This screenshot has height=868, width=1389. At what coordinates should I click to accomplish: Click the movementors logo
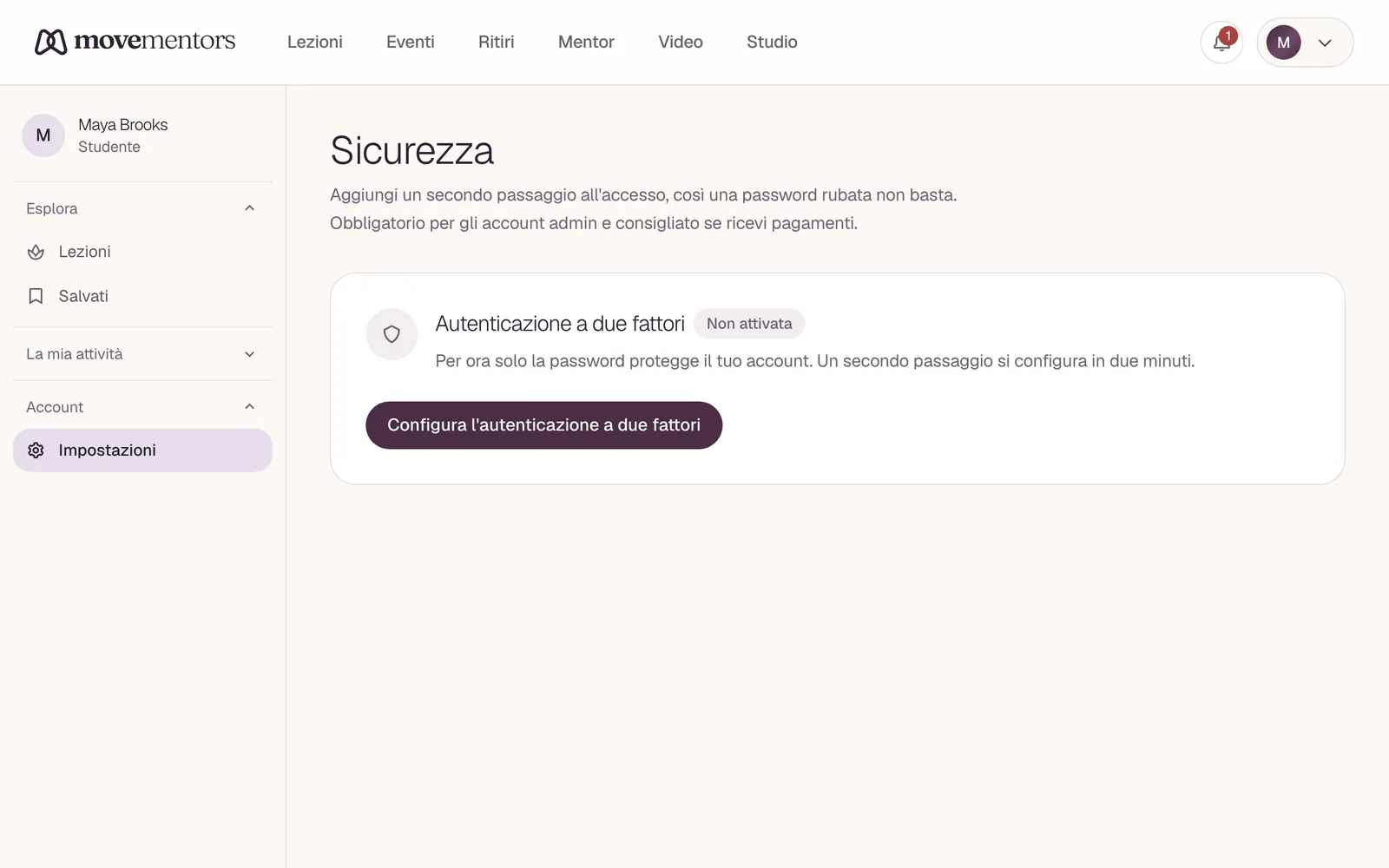[135, 41]
